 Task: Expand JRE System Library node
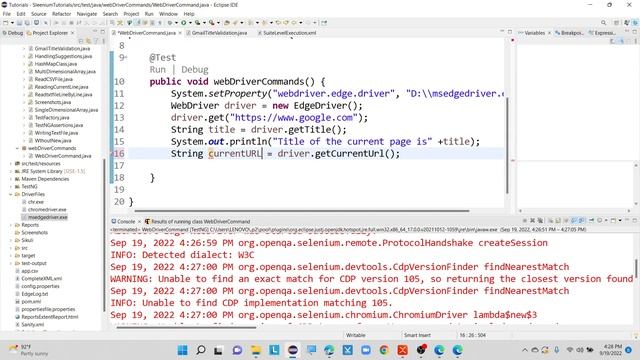(11, 171)
